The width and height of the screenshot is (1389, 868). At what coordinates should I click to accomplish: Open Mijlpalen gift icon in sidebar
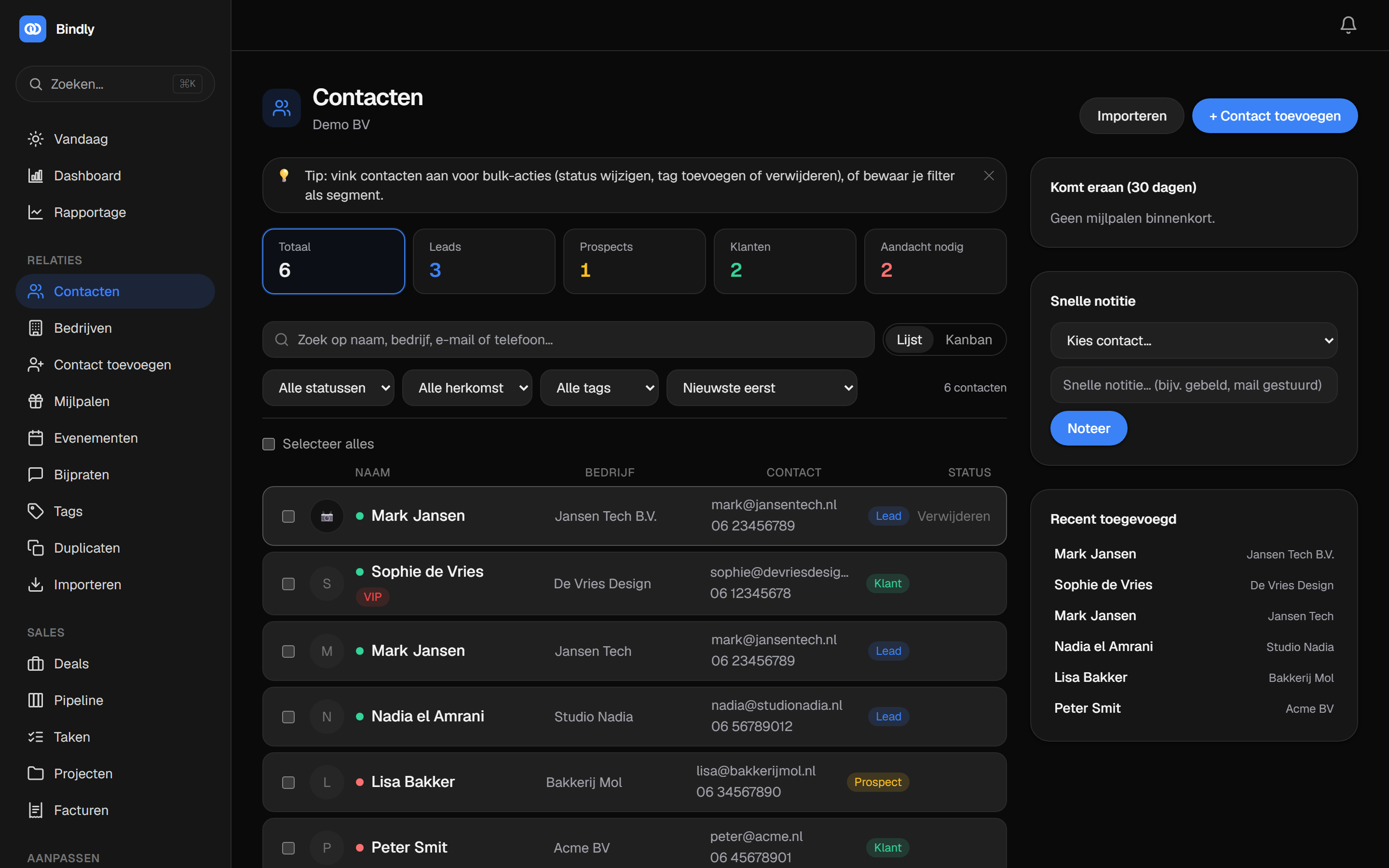pos(36,401)
